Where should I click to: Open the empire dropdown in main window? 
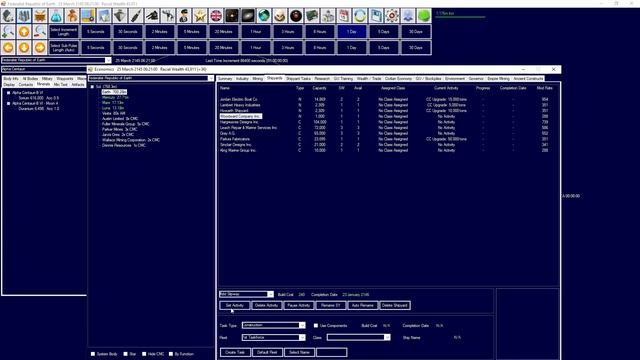click(x=108, y=60)
